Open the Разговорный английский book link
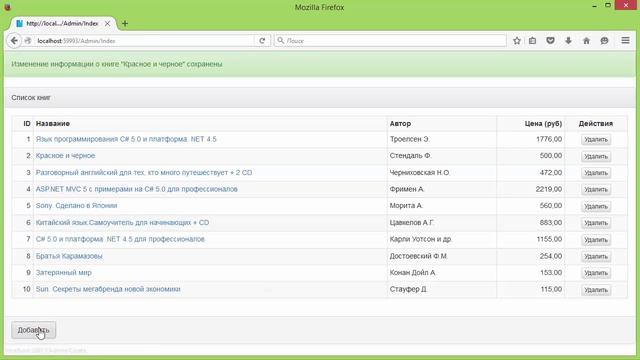The image size is (640, 360). pyautogui.click(x=144, y=172)
